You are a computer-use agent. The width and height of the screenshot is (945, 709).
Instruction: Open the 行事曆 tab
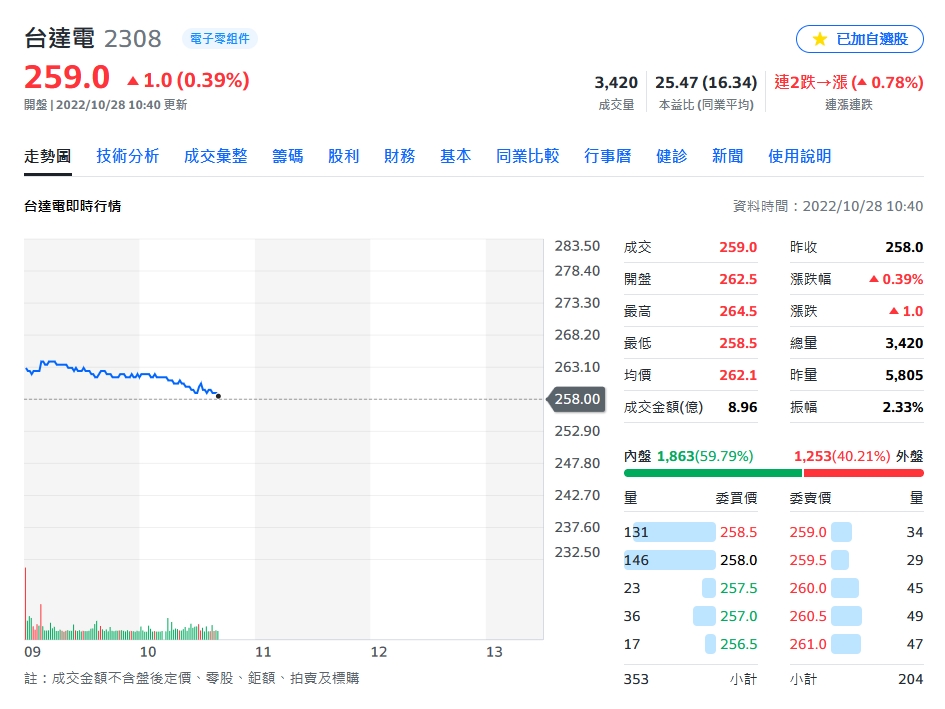(608, 157)
